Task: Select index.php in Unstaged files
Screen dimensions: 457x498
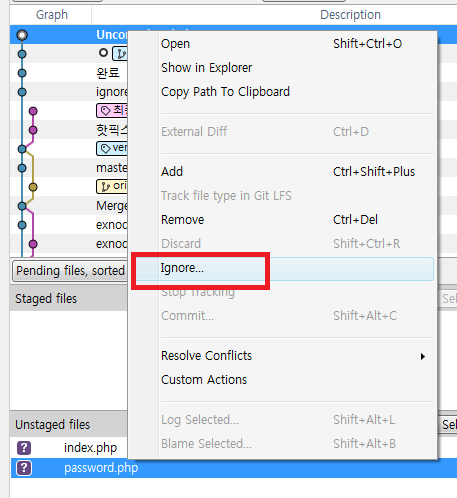Action: point(90,448)
